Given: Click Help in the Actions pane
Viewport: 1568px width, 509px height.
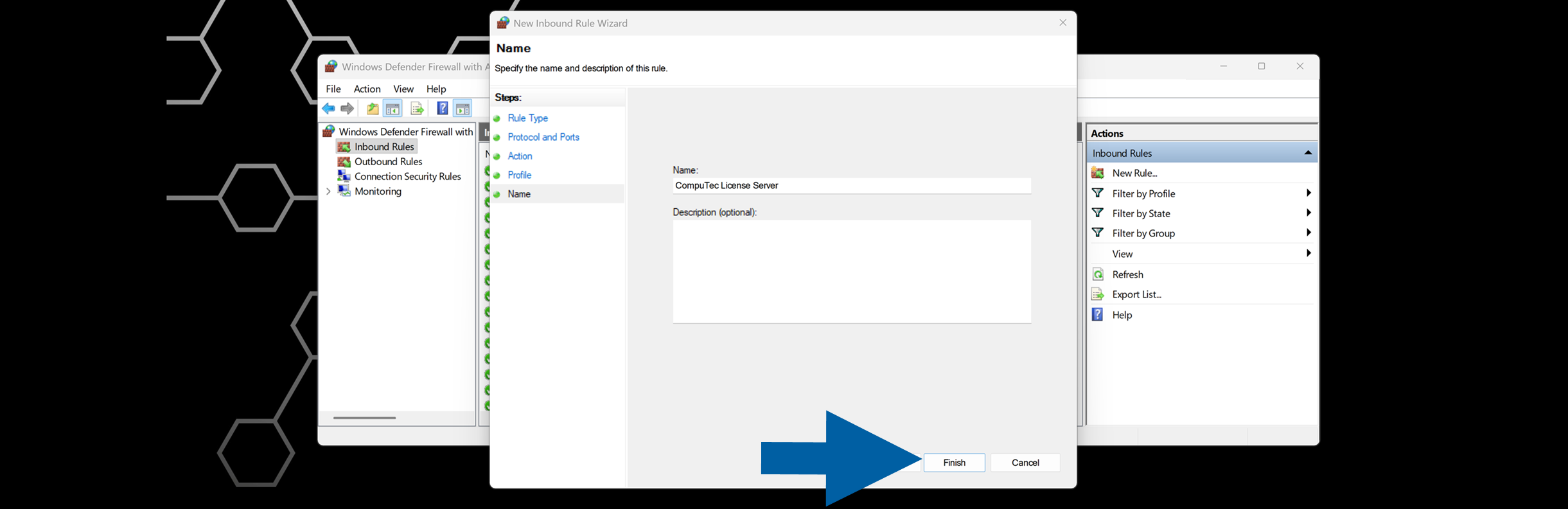Looking at the screenshot, I should (1122, 315).
